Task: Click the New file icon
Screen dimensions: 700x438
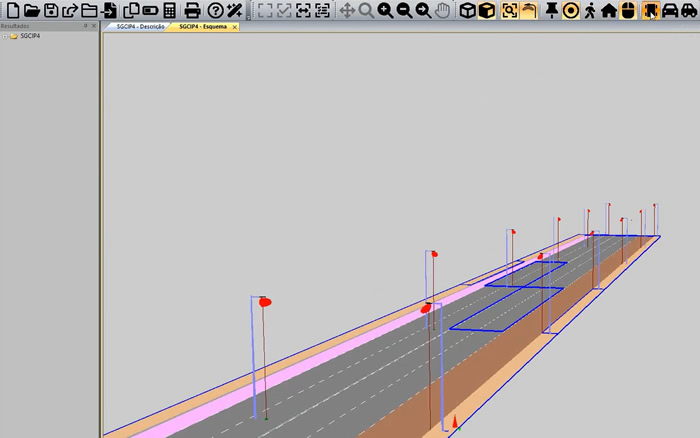Action: tap(11, 10)
